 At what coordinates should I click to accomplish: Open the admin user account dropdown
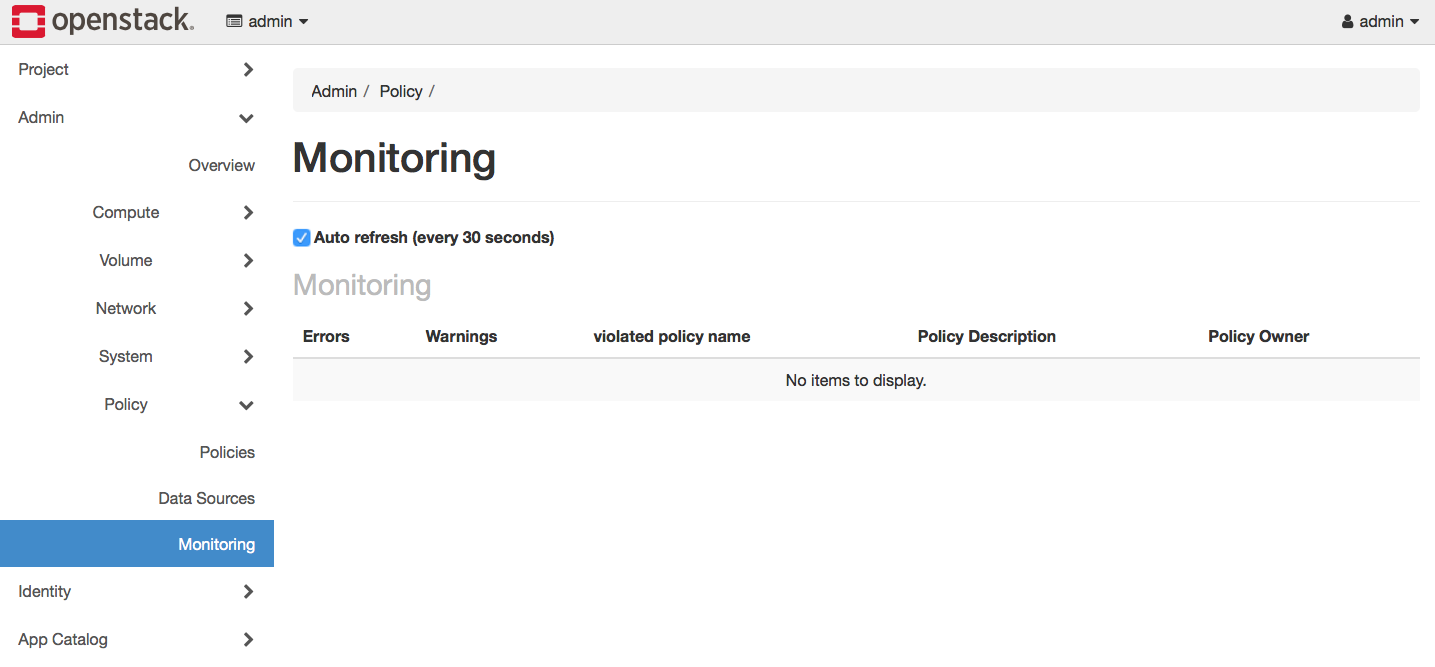tap(1381, 21)
